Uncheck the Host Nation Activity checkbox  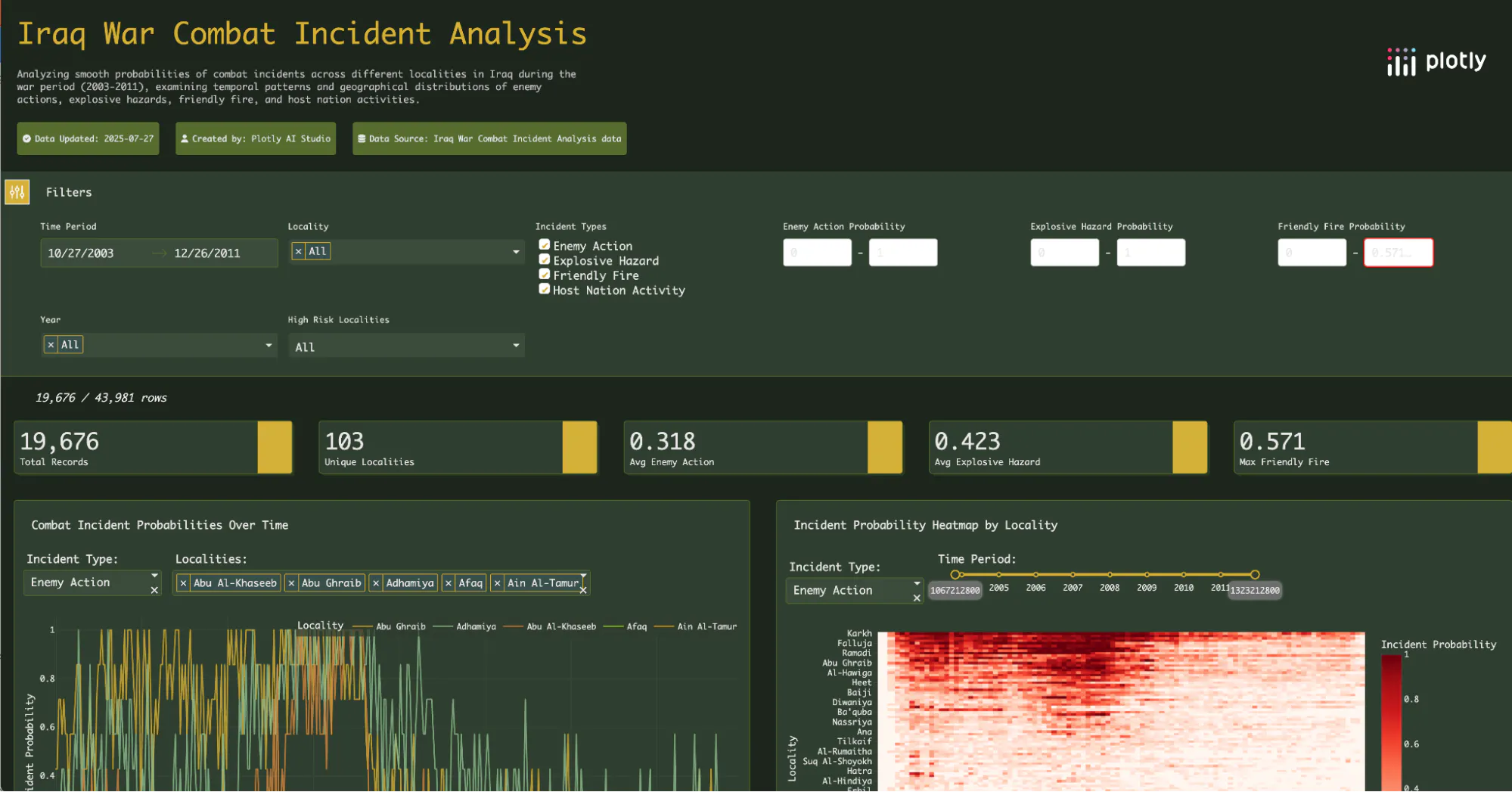tap(544, 289)
